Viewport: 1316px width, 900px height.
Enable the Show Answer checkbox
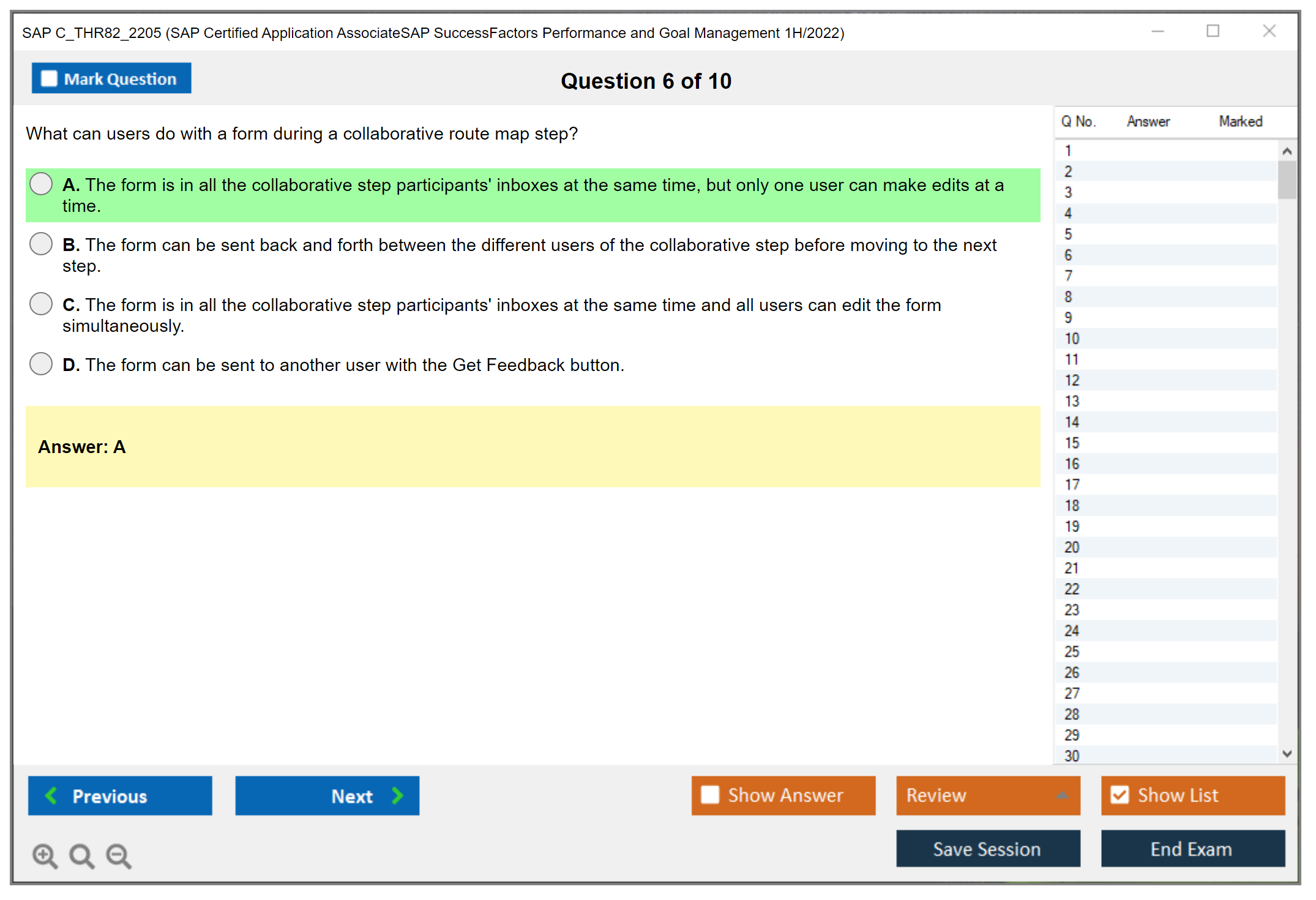tap(710, 795)
